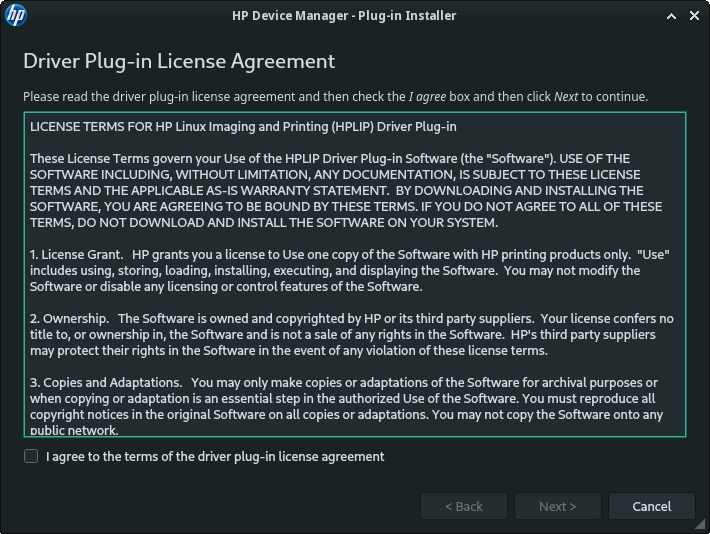
Task: Click the disabled < Back button
Action: tap(464, 506)
